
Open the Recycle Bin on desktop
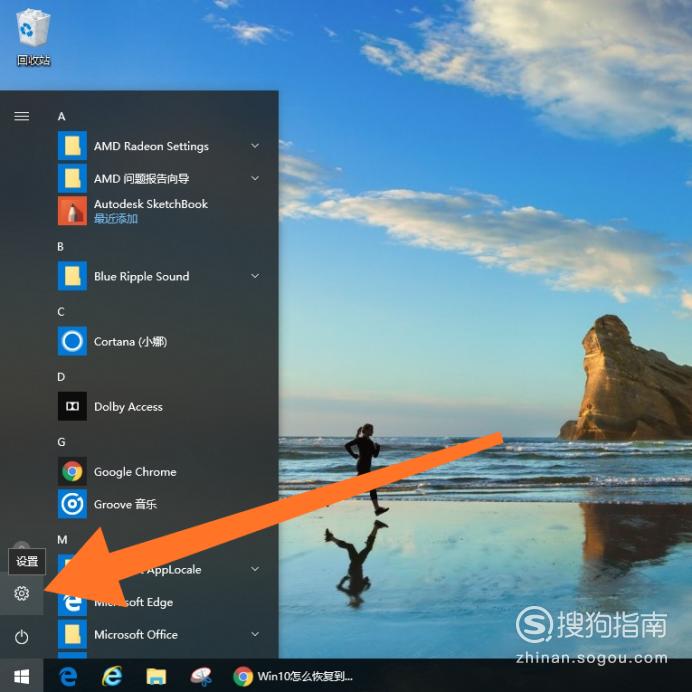click(33, 38)
